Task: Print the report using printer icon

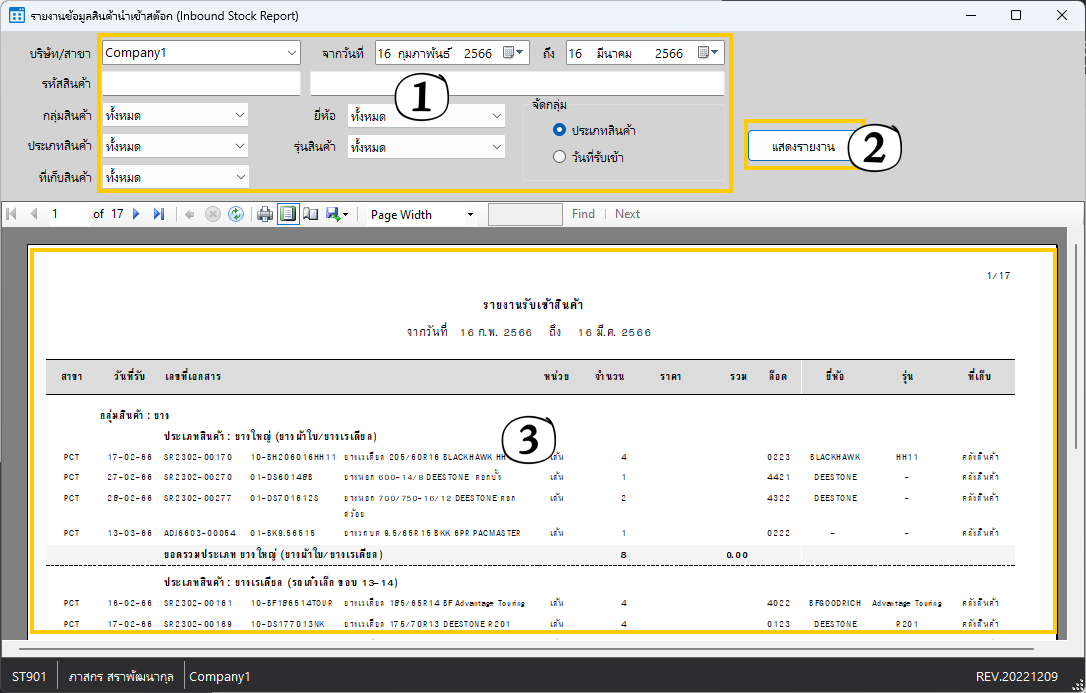Action: 265,214
